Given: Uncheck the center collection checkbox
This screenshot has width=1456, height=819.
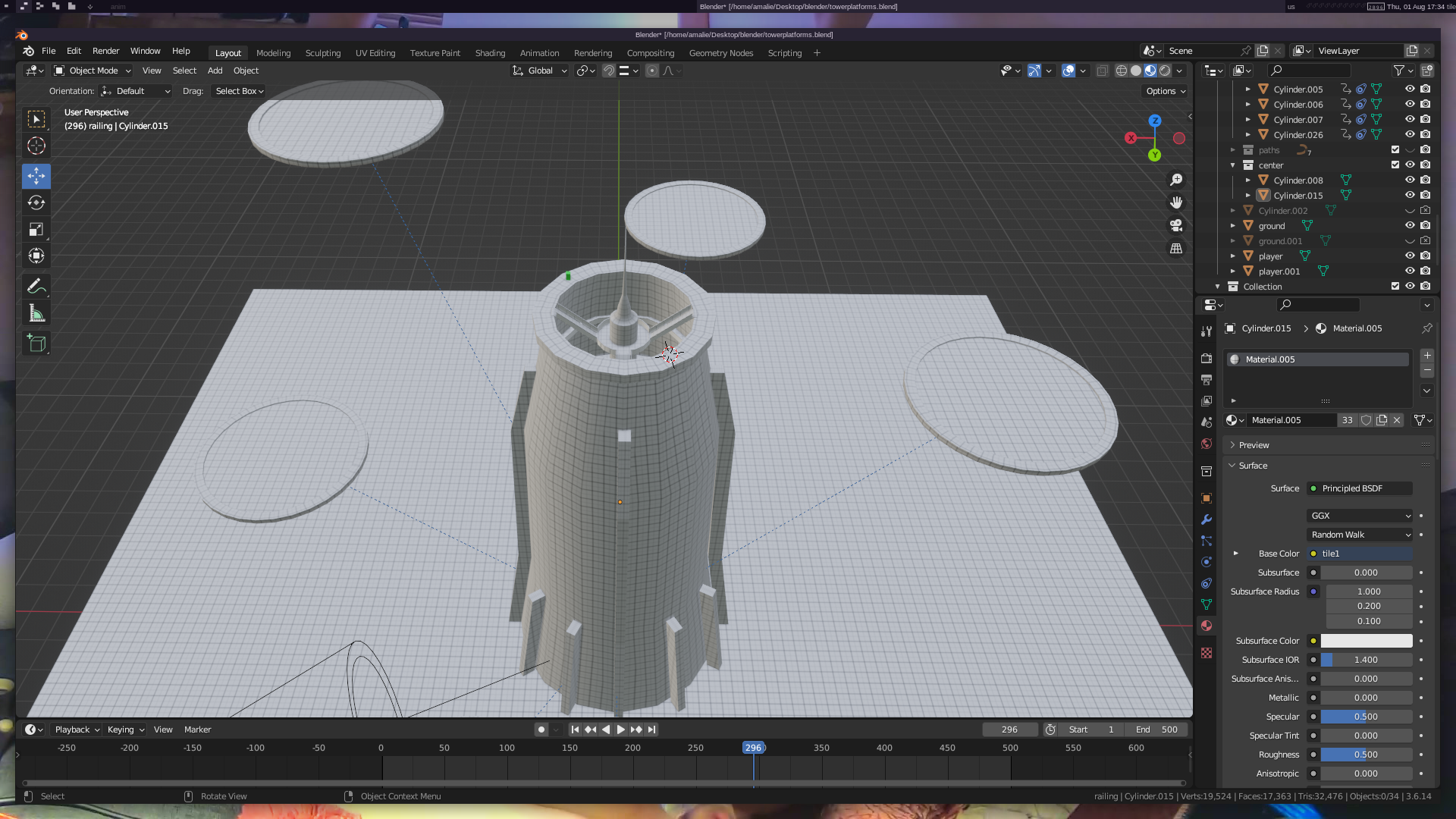Looking at the screenshot, I should (1395, 165).
